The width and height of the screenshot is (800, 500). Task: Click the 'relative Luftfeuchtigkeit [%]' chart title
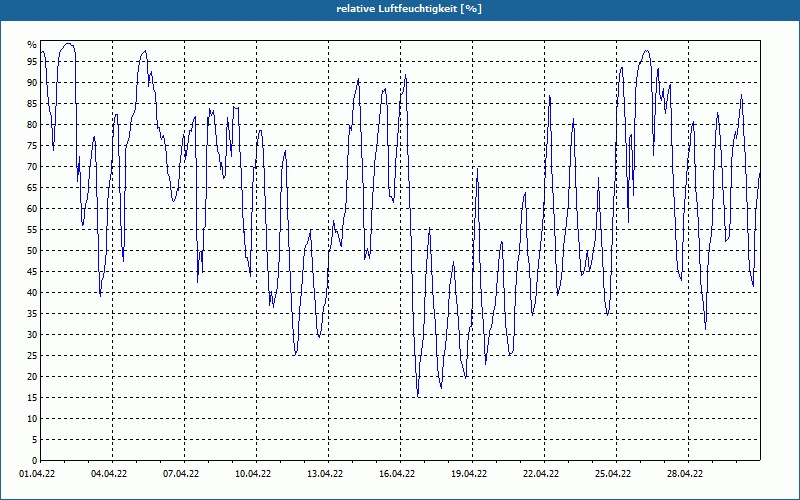[409, 9]
